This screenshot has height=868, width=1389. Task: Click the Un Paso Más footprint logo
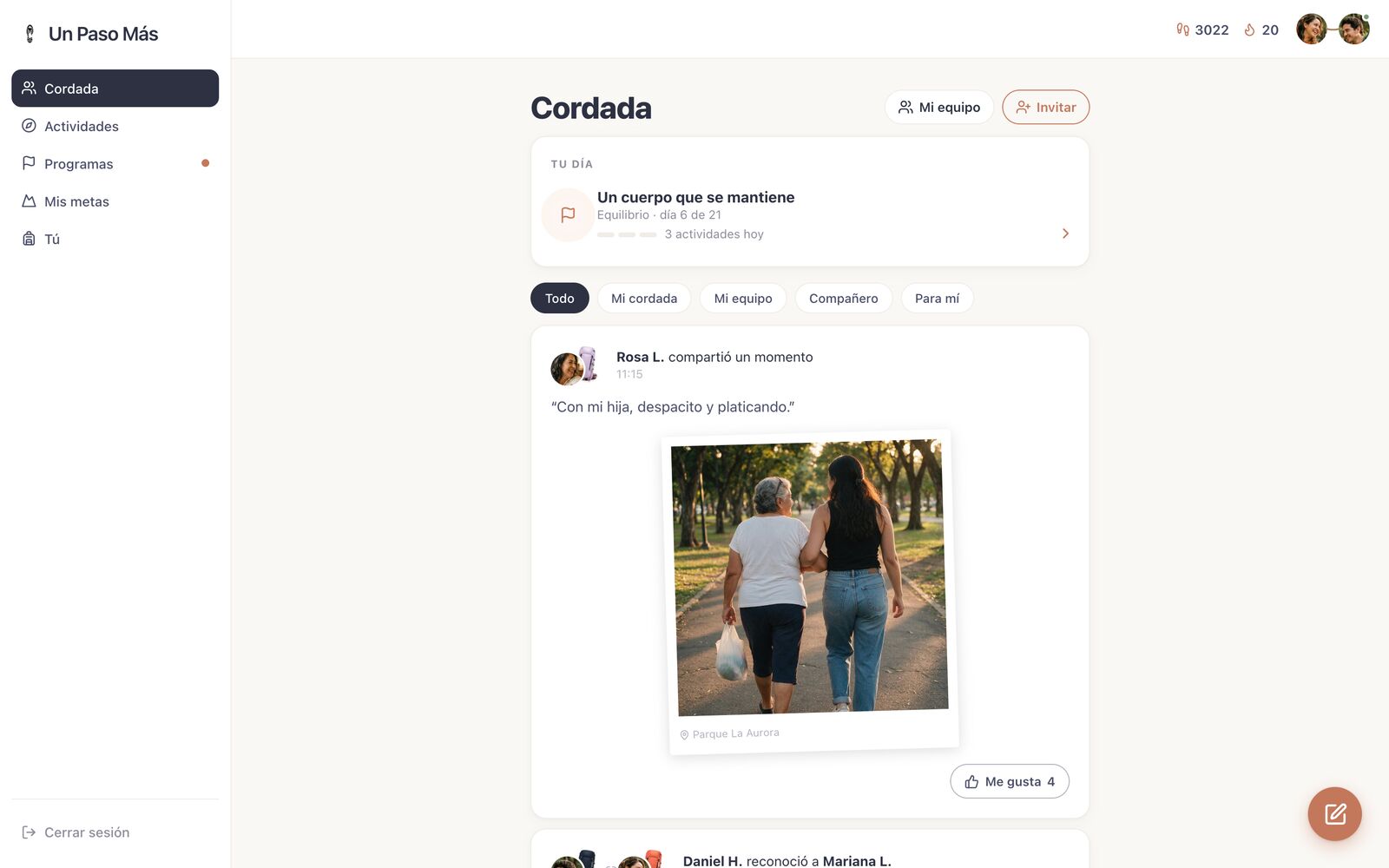(30, 34)
